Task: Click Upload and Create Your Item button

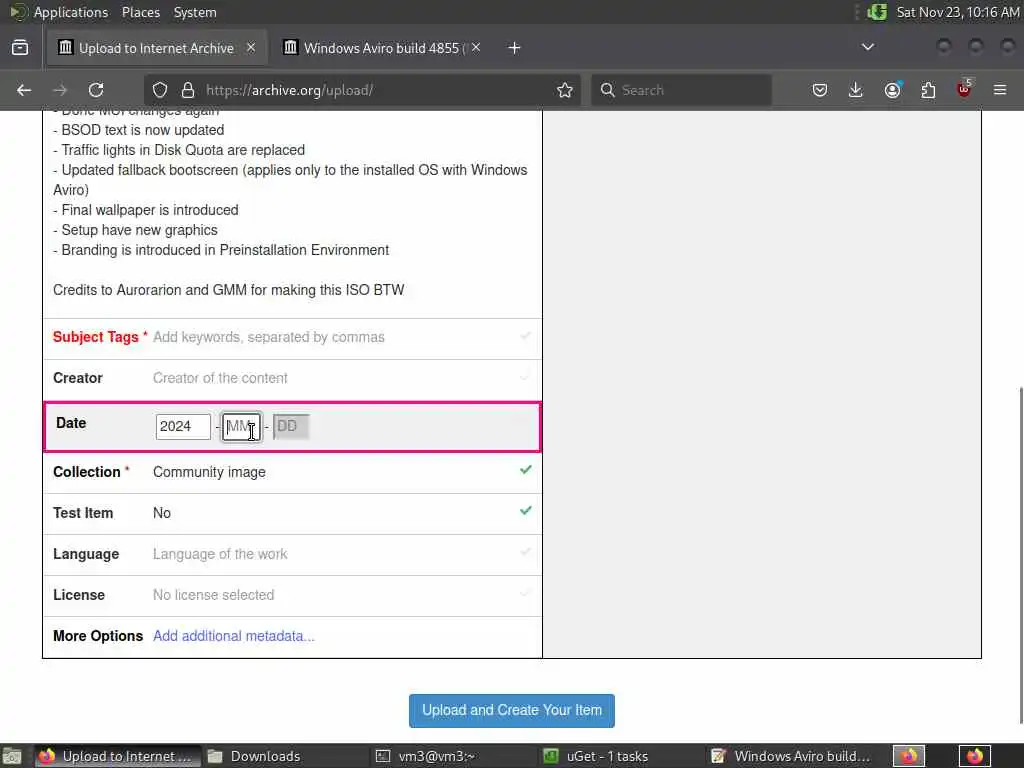Action: pos(512,711)
